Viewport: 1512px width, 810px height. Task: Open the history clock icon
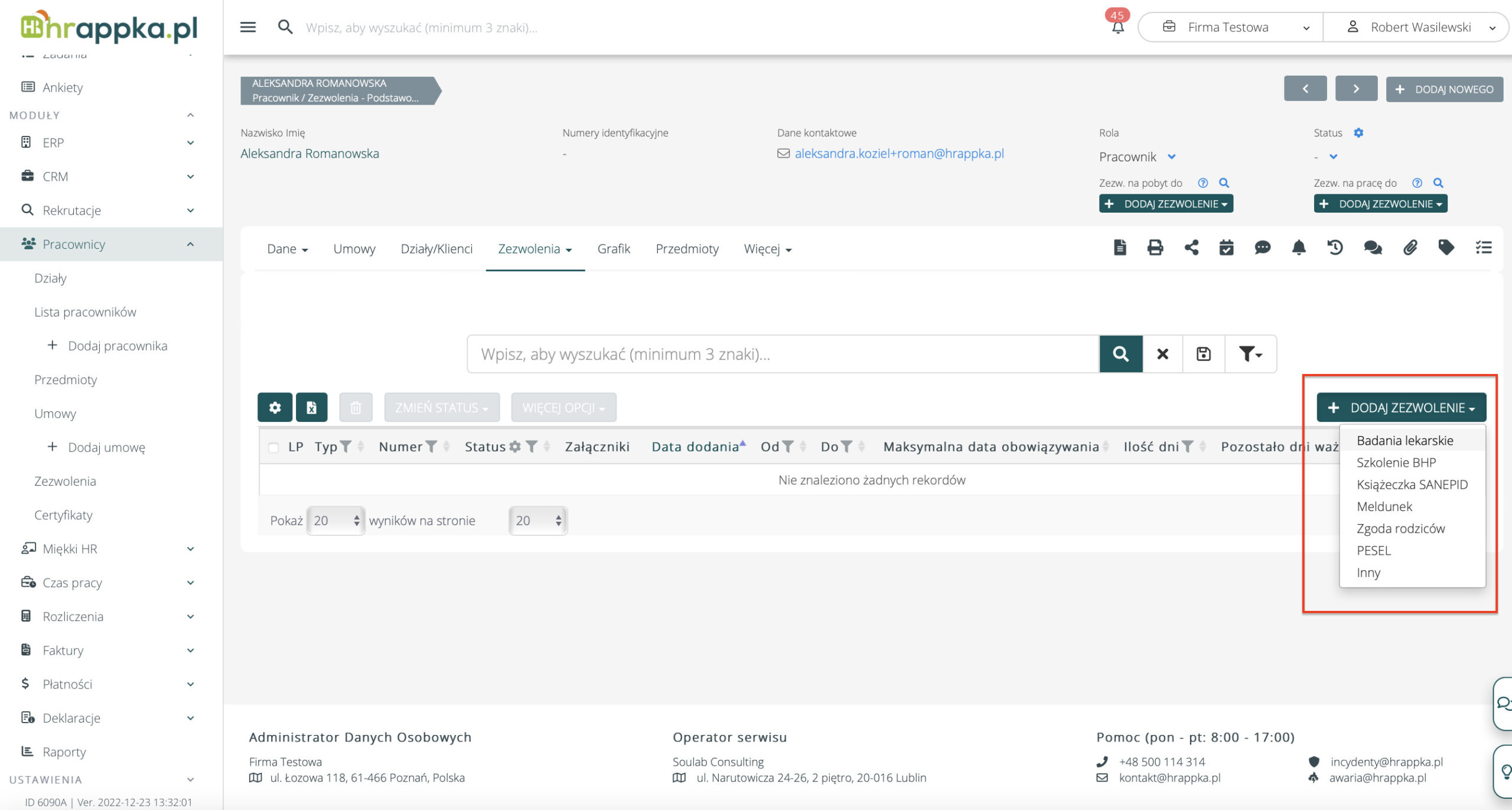click(x=1335, y=248)
